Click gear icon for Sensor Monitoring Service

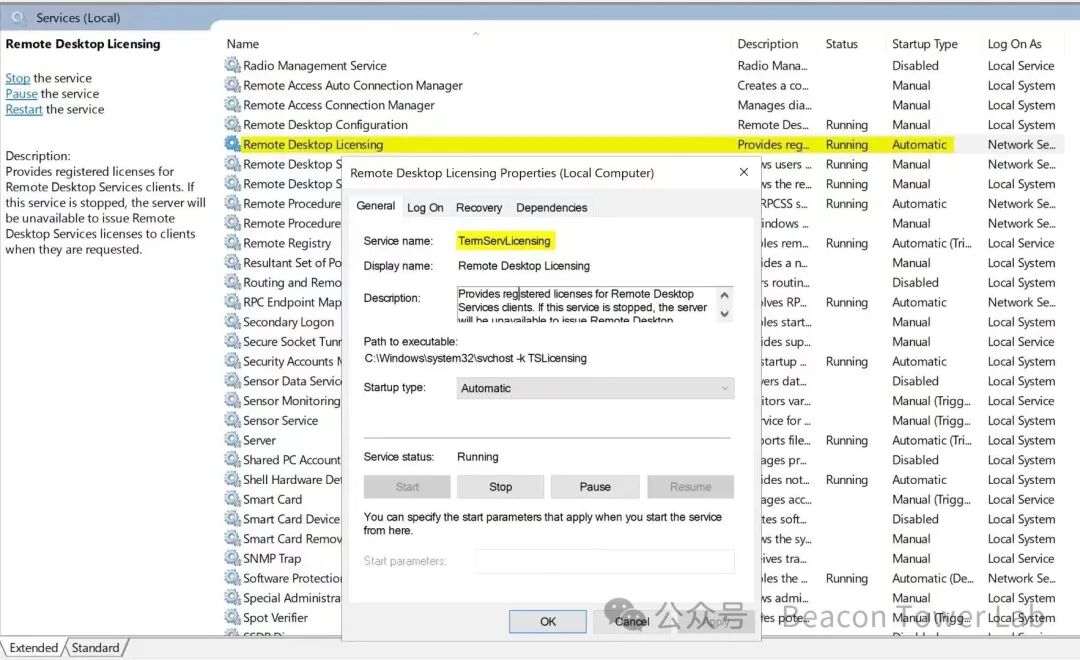pyautogui.click(x=232, y=400)
